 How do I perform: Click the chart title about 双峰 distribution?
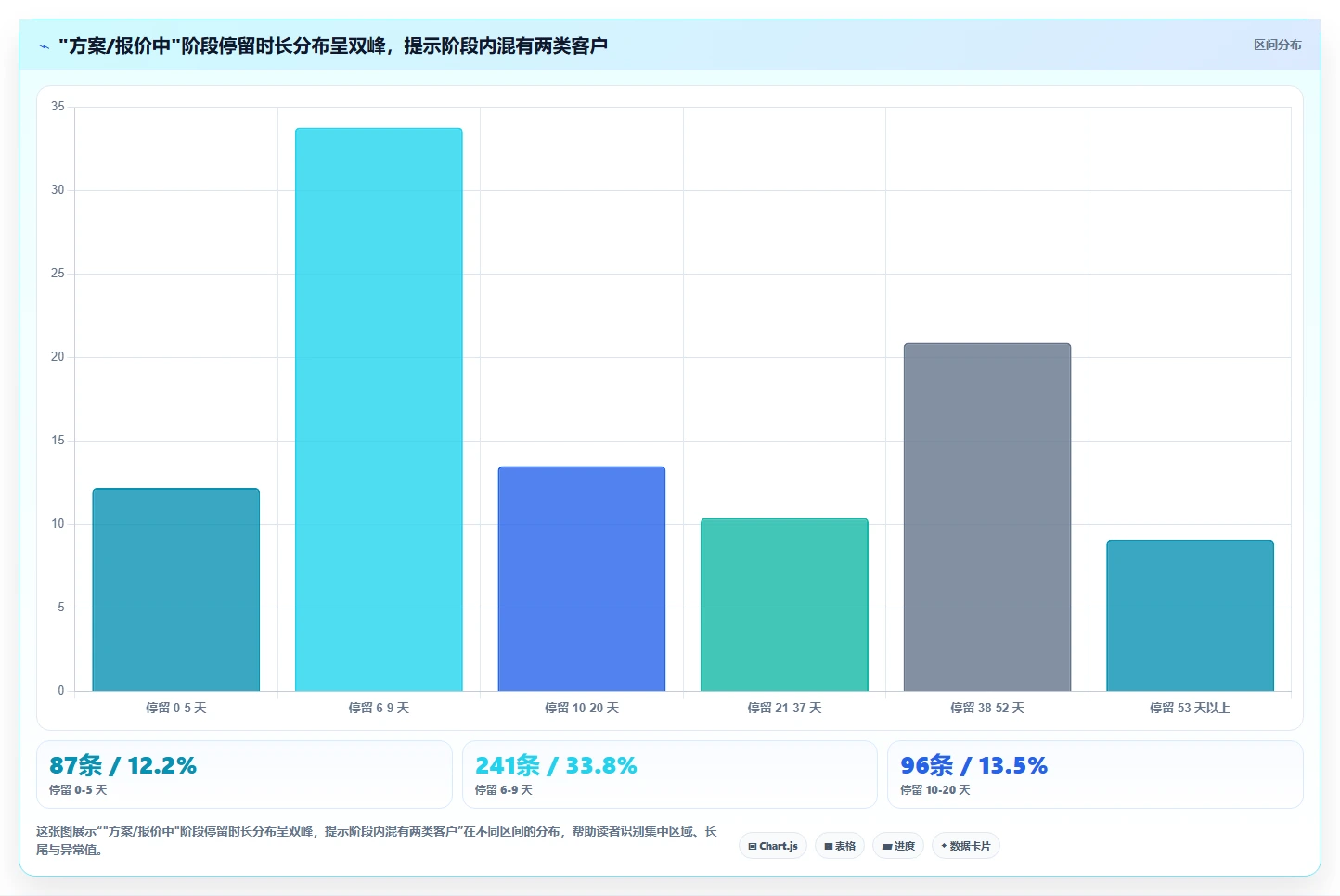tap(332, 45)
